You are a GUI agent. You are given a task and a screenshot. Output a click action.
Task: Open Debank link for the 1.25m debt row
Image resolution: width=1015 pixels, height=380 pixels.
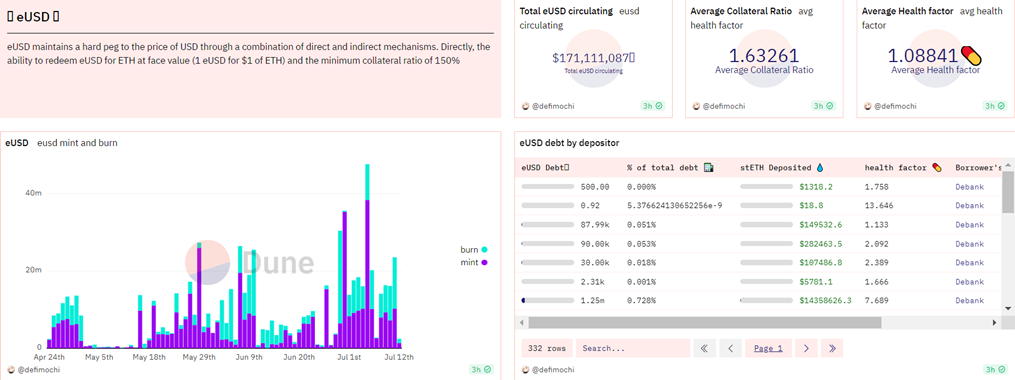tap(970, 300)
